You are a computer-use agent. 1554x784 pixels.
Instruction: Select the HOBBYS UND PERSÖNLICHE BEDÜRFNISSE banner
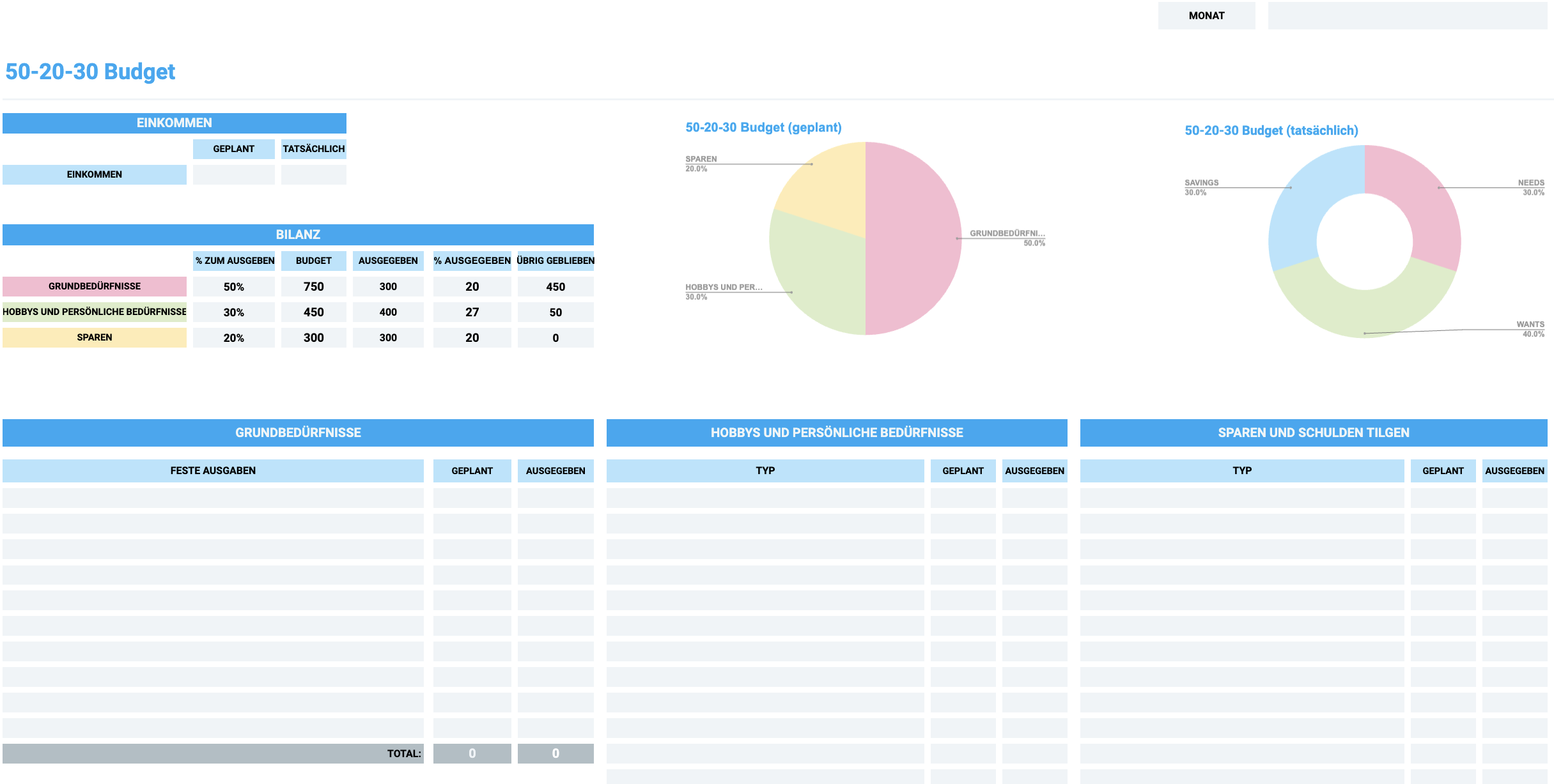(837, 433)
